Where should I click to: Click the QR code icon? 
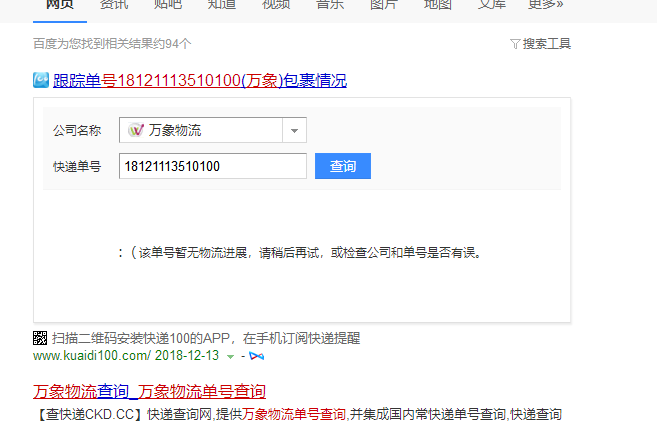[40, 338]
